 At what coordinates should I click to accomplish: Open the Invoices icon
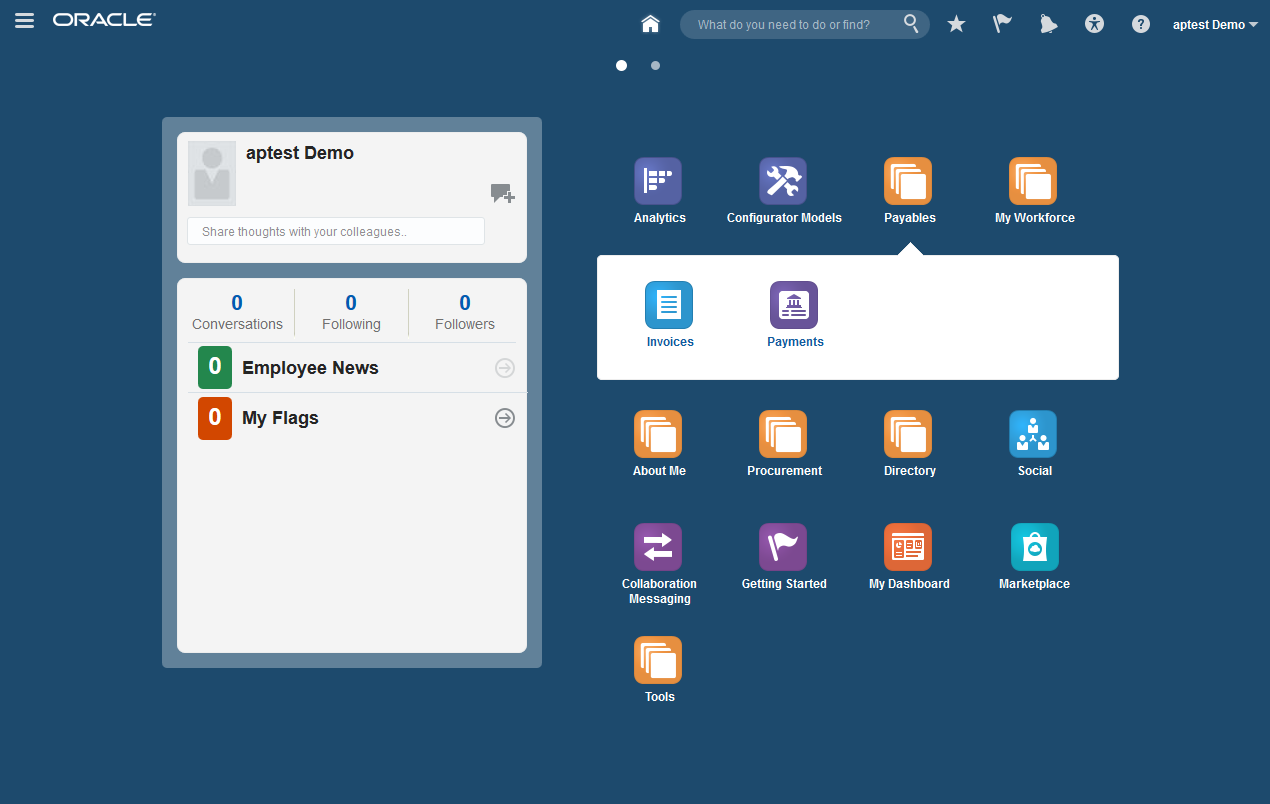669,305
